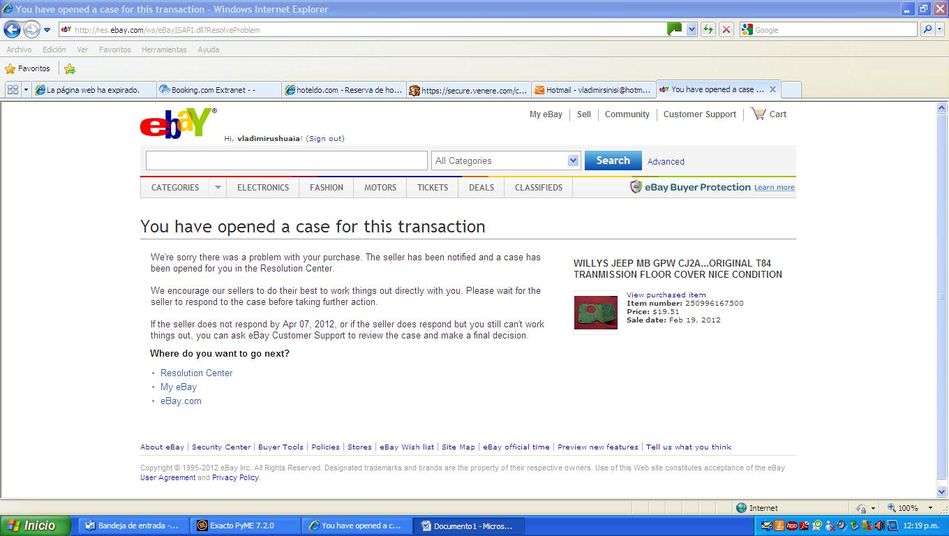Click the CATEGORIES navigation item
Screen dimensions: 949x536
[x=175, y=188]
